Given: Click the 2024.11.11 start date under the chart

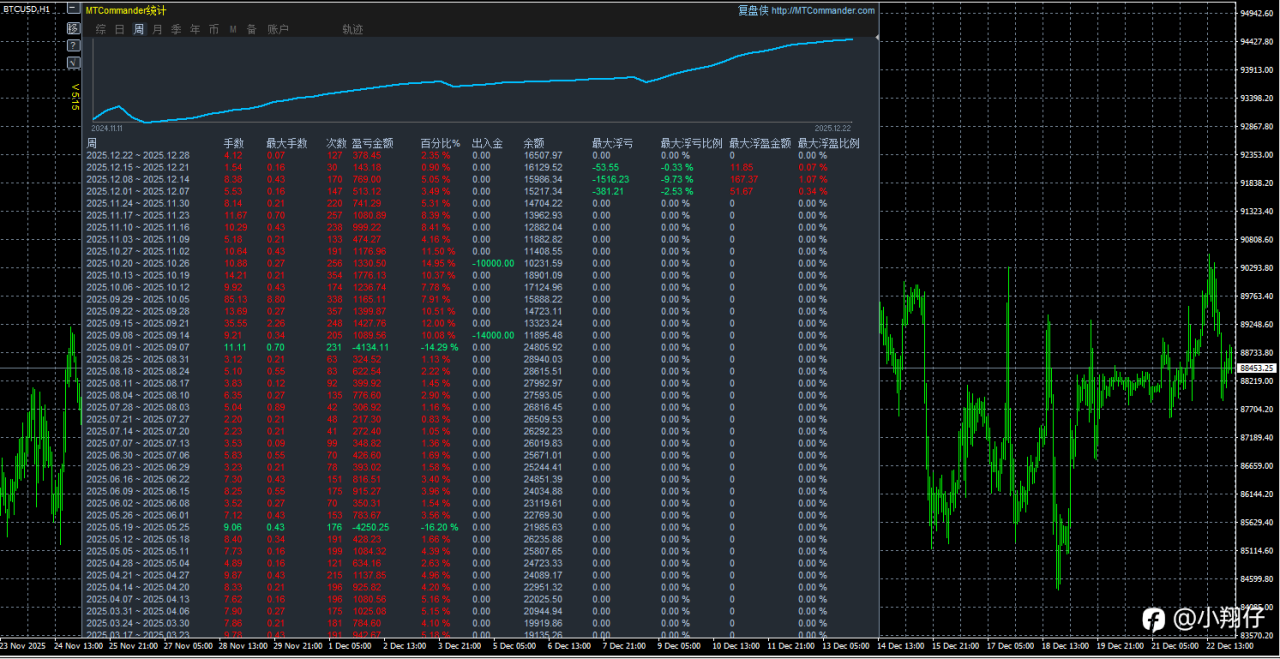Looking at the screenshot, I should click(x=106, y=128).
